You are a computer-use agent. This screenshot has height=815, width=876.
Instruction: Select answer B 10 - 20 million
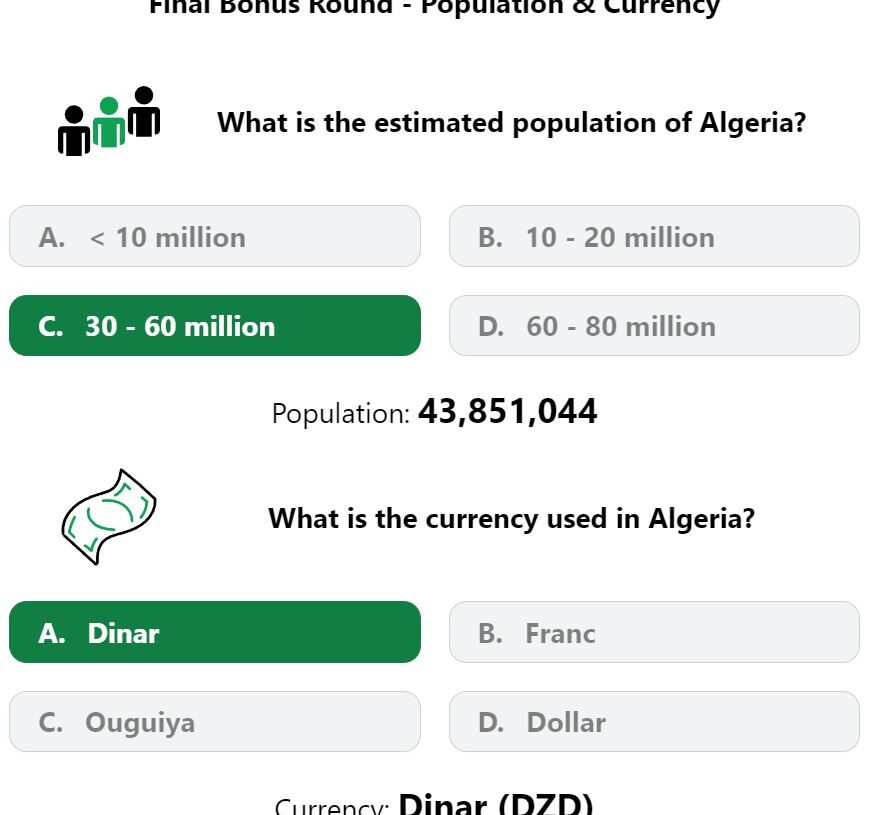click(x=654, y=236)
